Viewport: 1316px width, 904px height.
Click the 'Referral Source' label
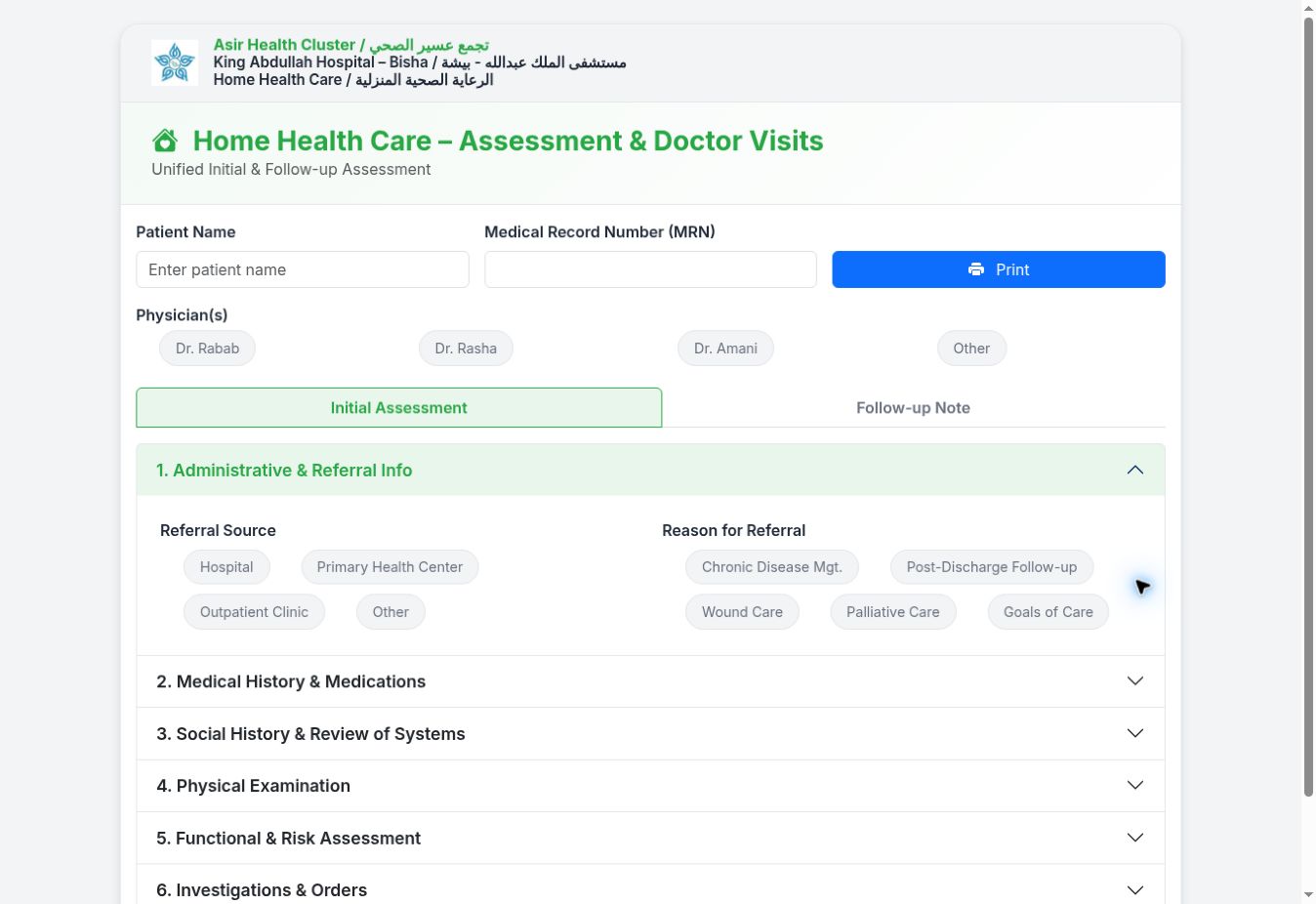tap(218, 530)
